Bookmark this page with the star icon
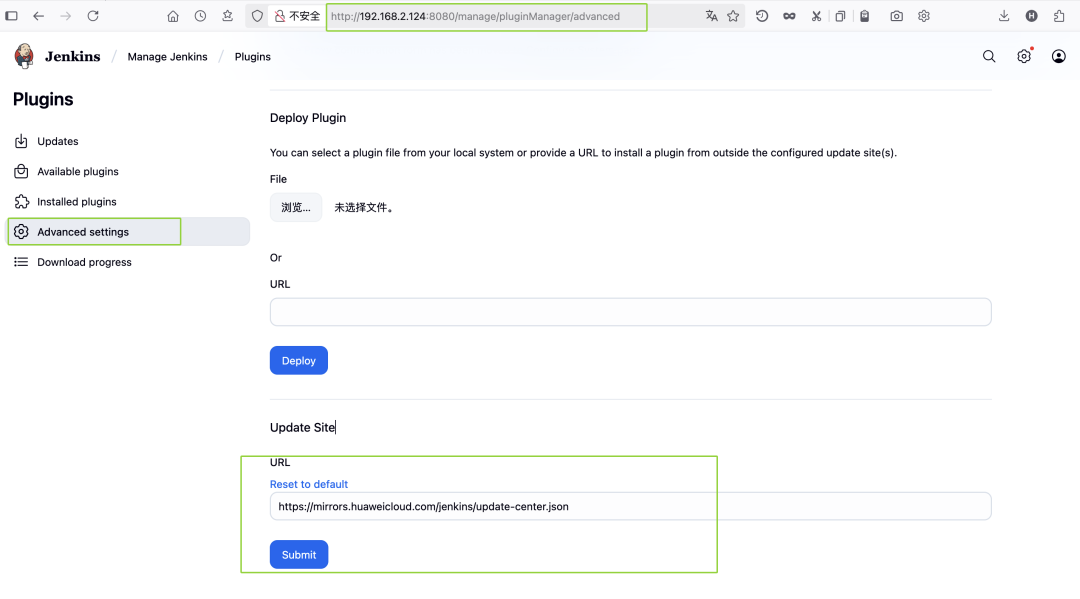 pos(733,16)
